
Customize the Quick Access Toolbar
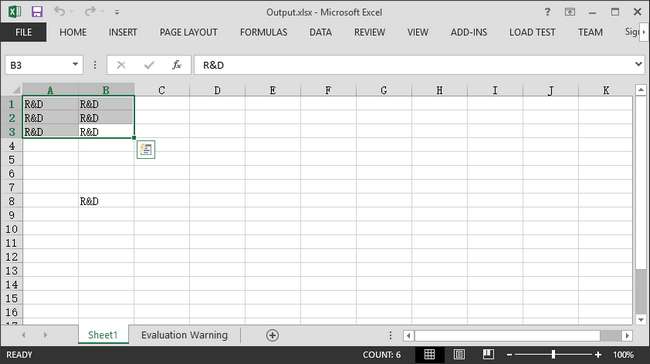click(x=117, y=12)
